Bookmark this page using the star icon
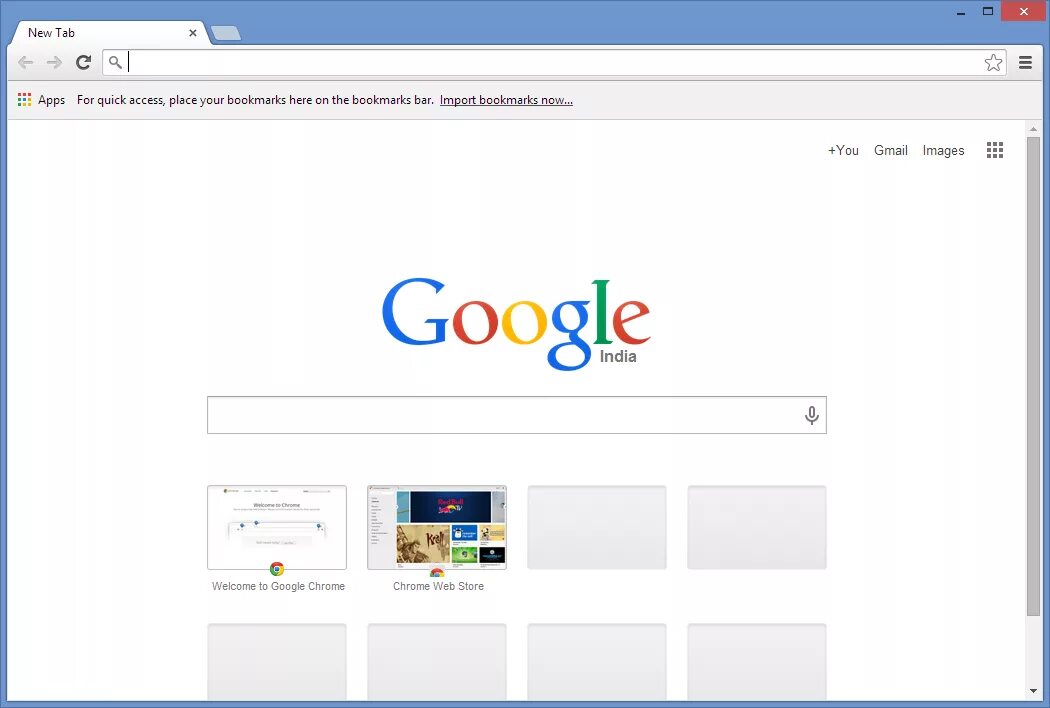The image size is (1050, 708). [994, 62]
